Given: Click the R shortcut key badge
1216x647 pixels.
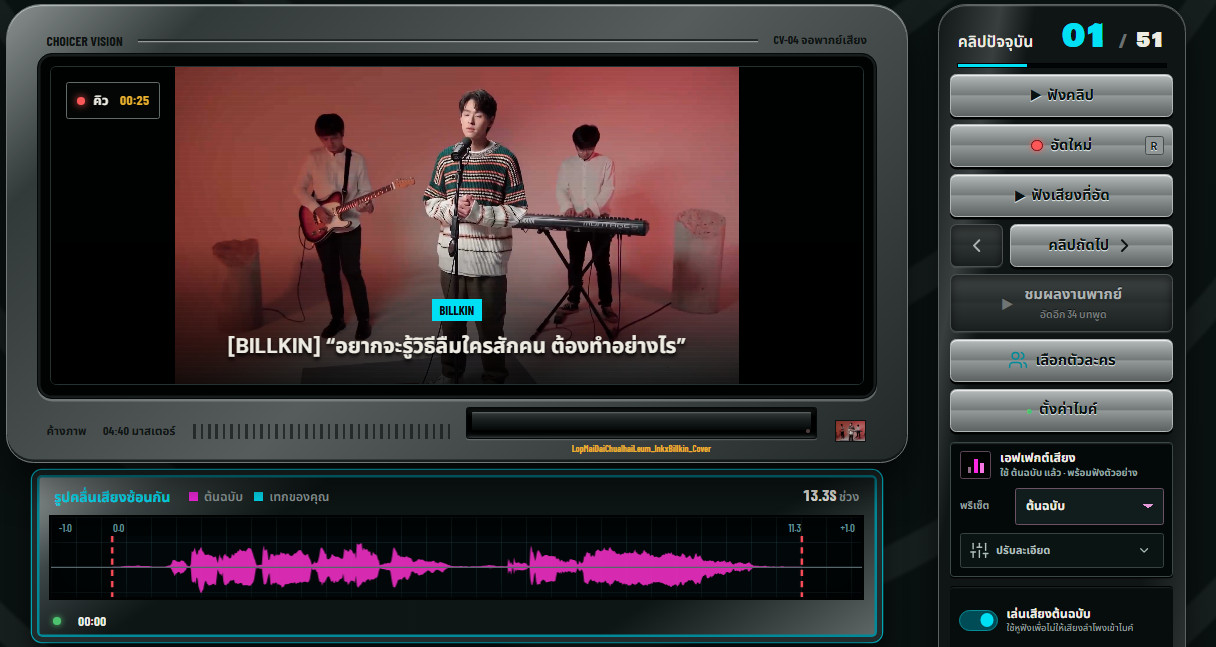Looking at the screenshot, I should pyautogui.click(x=1154, y=146).
